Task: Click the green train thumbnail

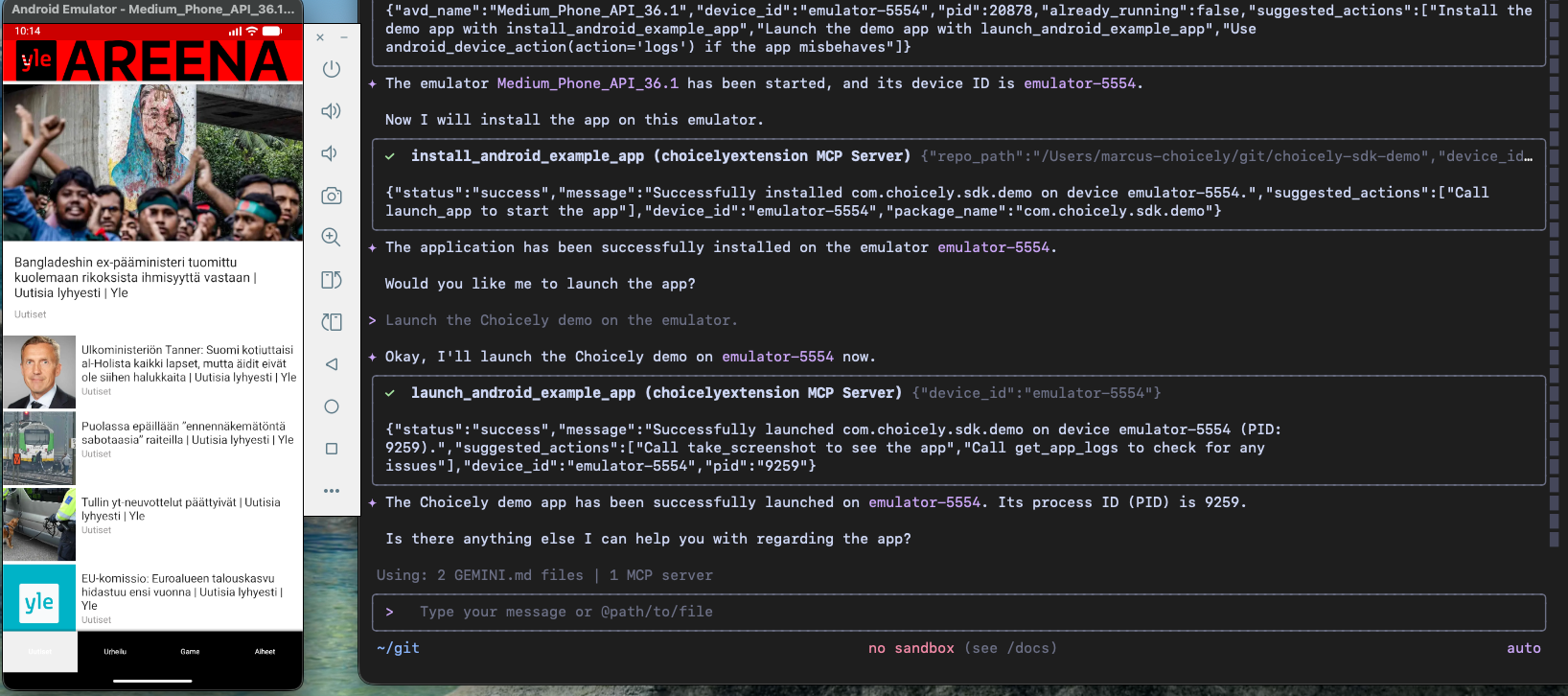Action: point(39,448)
